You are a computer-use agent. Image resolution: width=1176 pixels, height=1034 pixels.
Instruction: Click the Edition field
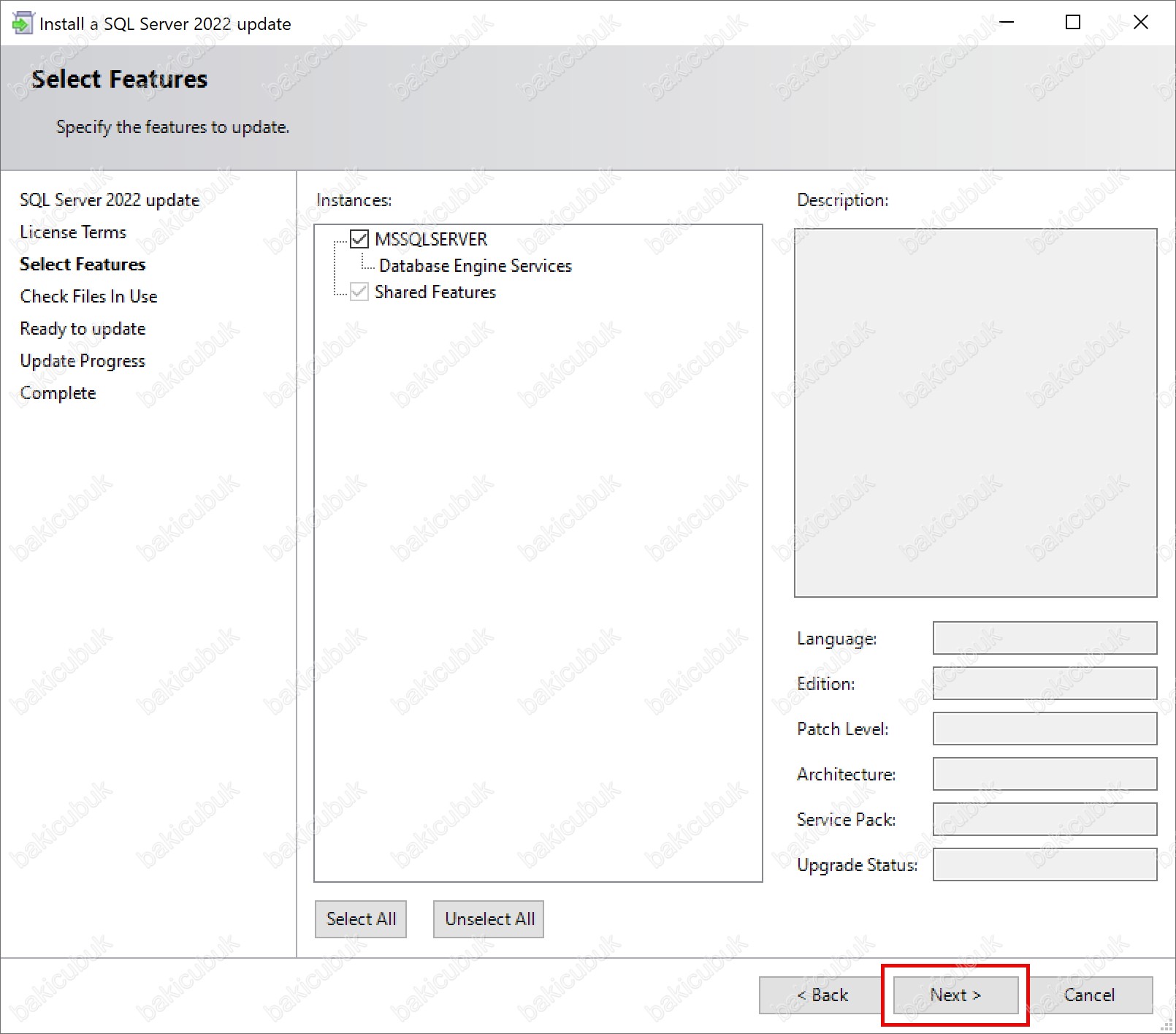pyautogui.click(x=1045, y=683)
